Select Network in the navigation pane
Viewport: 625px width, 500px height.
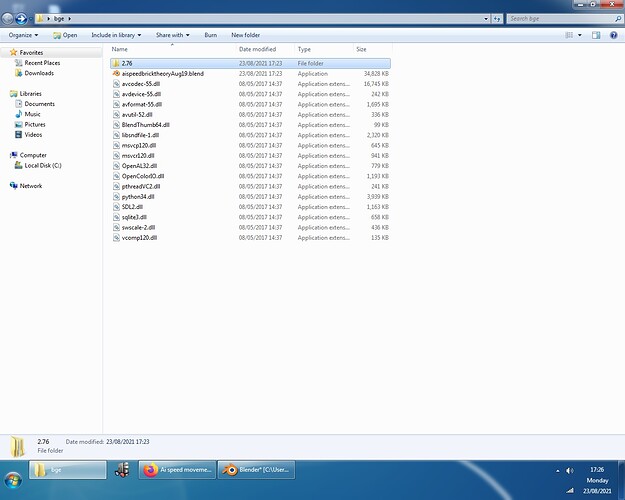[x=31, y=186]
